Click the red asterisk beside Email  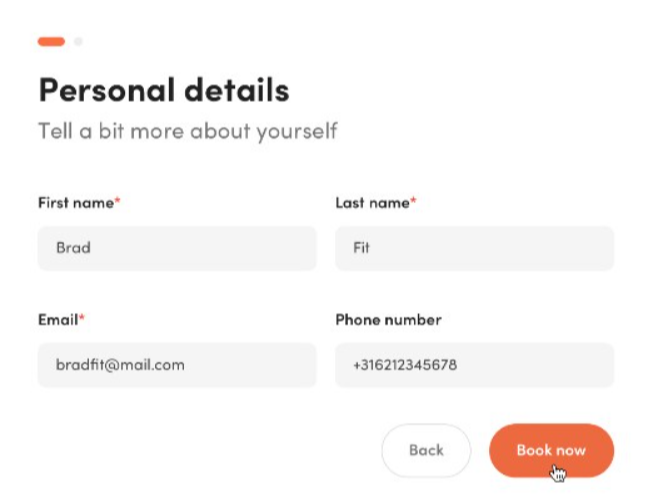[x=82, y=318]
